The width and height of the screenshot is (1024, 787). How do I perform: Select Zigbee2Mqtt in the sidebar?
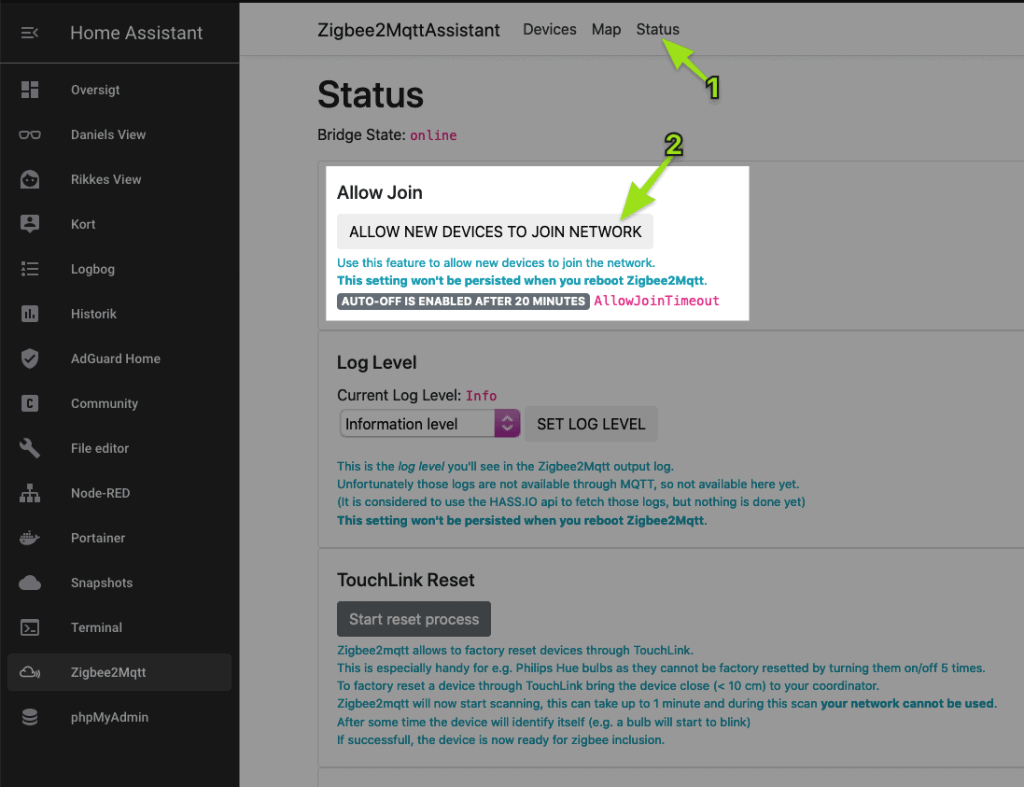120,672
